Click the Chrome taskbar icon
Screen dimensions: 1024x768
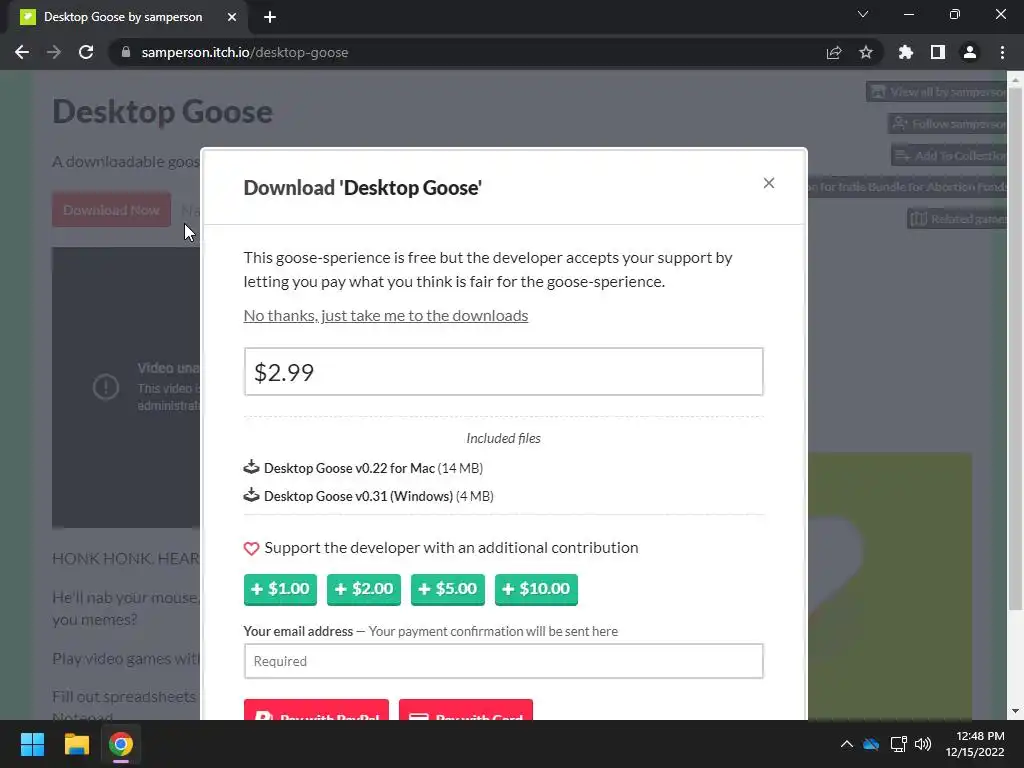pyautogui.click(x=121, y=744)
